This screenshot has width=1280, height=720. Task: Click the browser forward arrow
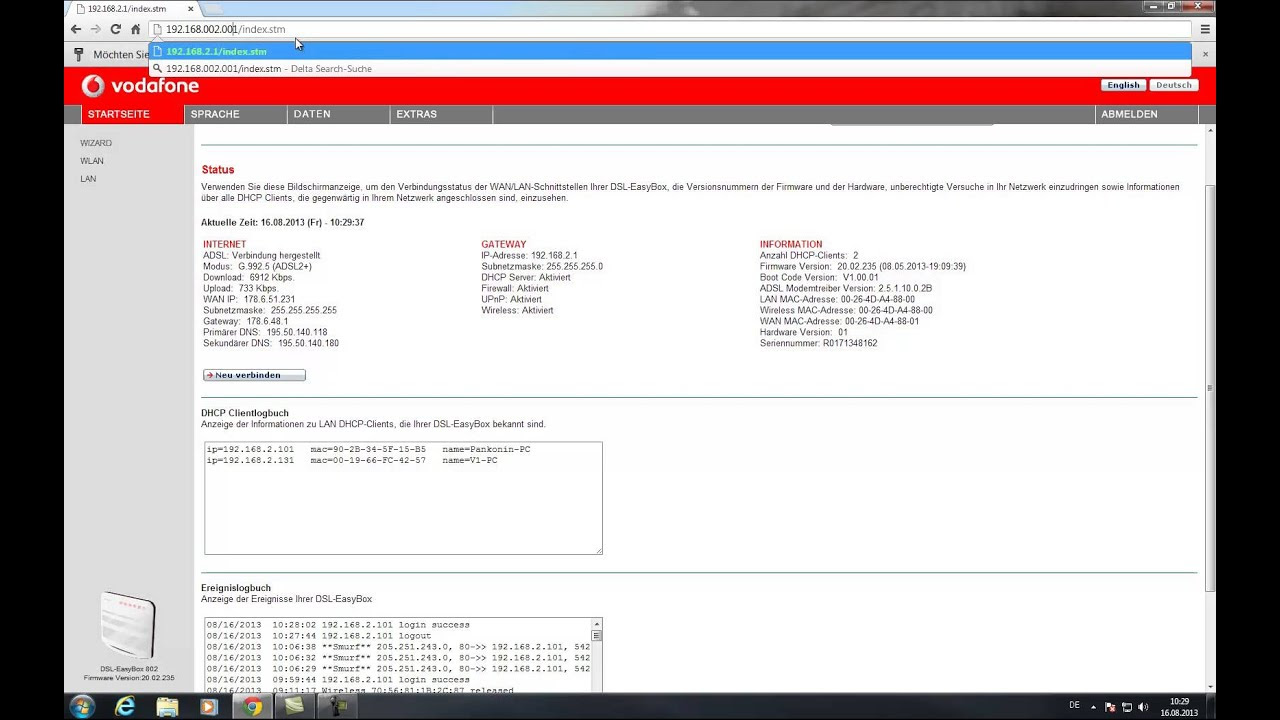click(96, 29)
